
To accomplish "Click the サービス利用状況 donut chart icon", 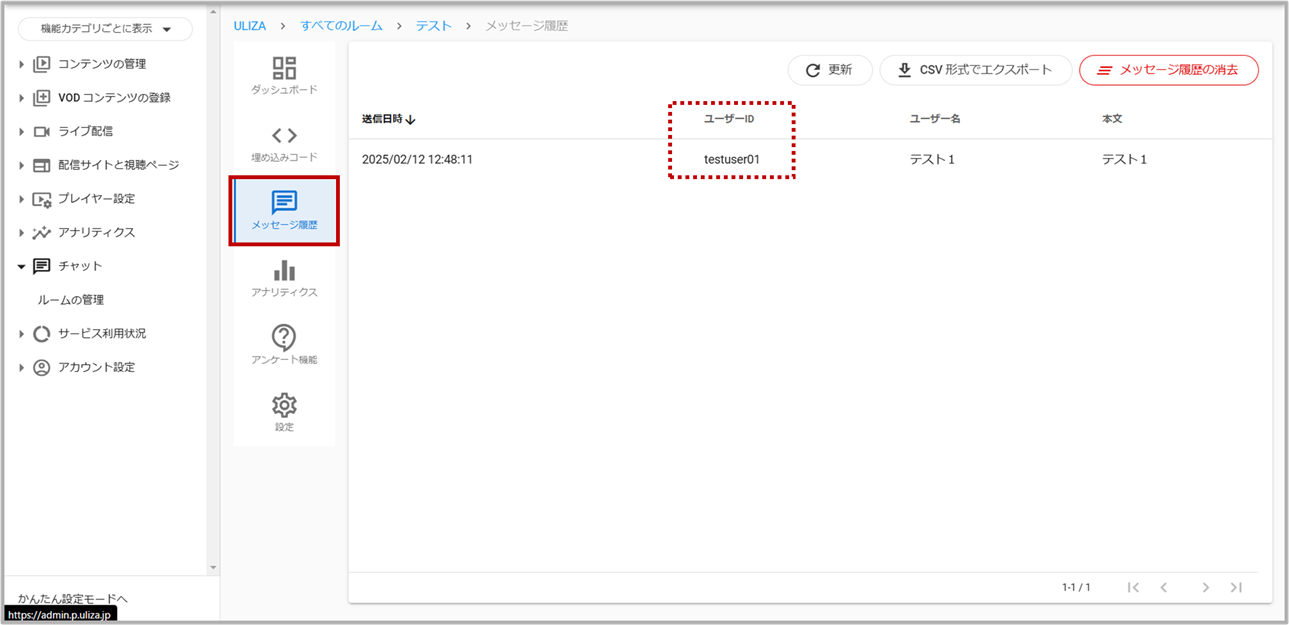I will [42, 334].
